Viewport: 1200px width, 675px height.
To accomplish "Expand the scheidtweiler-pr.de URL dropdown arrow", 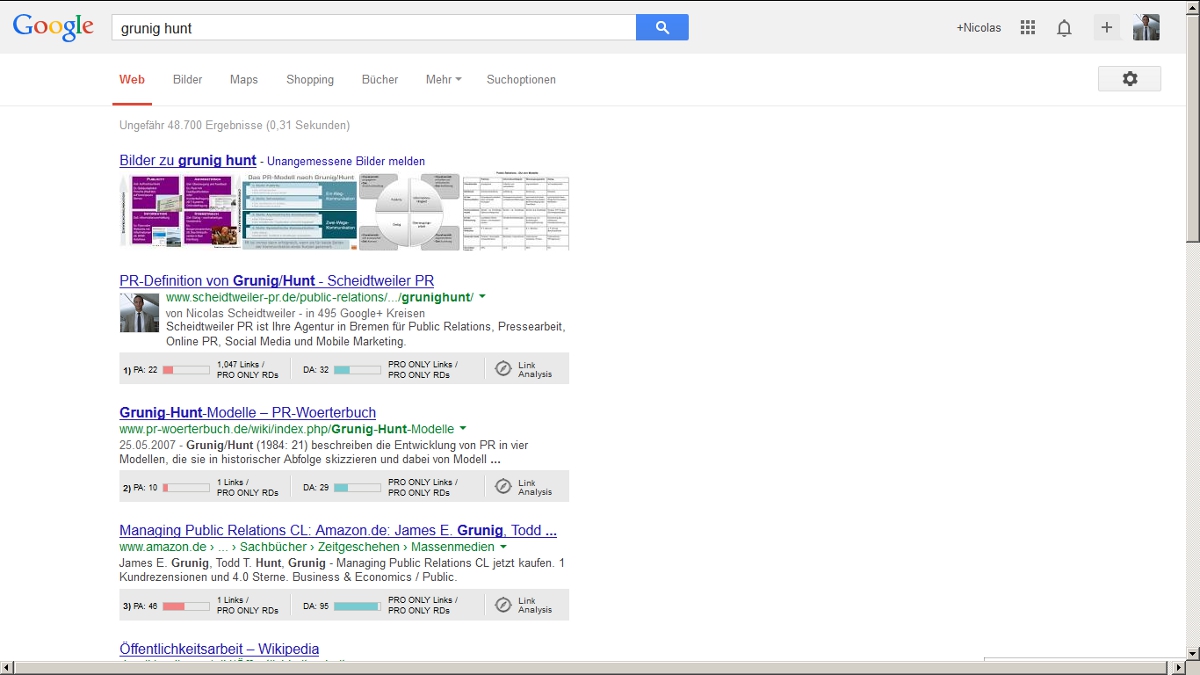I will [x=482, y=297].
